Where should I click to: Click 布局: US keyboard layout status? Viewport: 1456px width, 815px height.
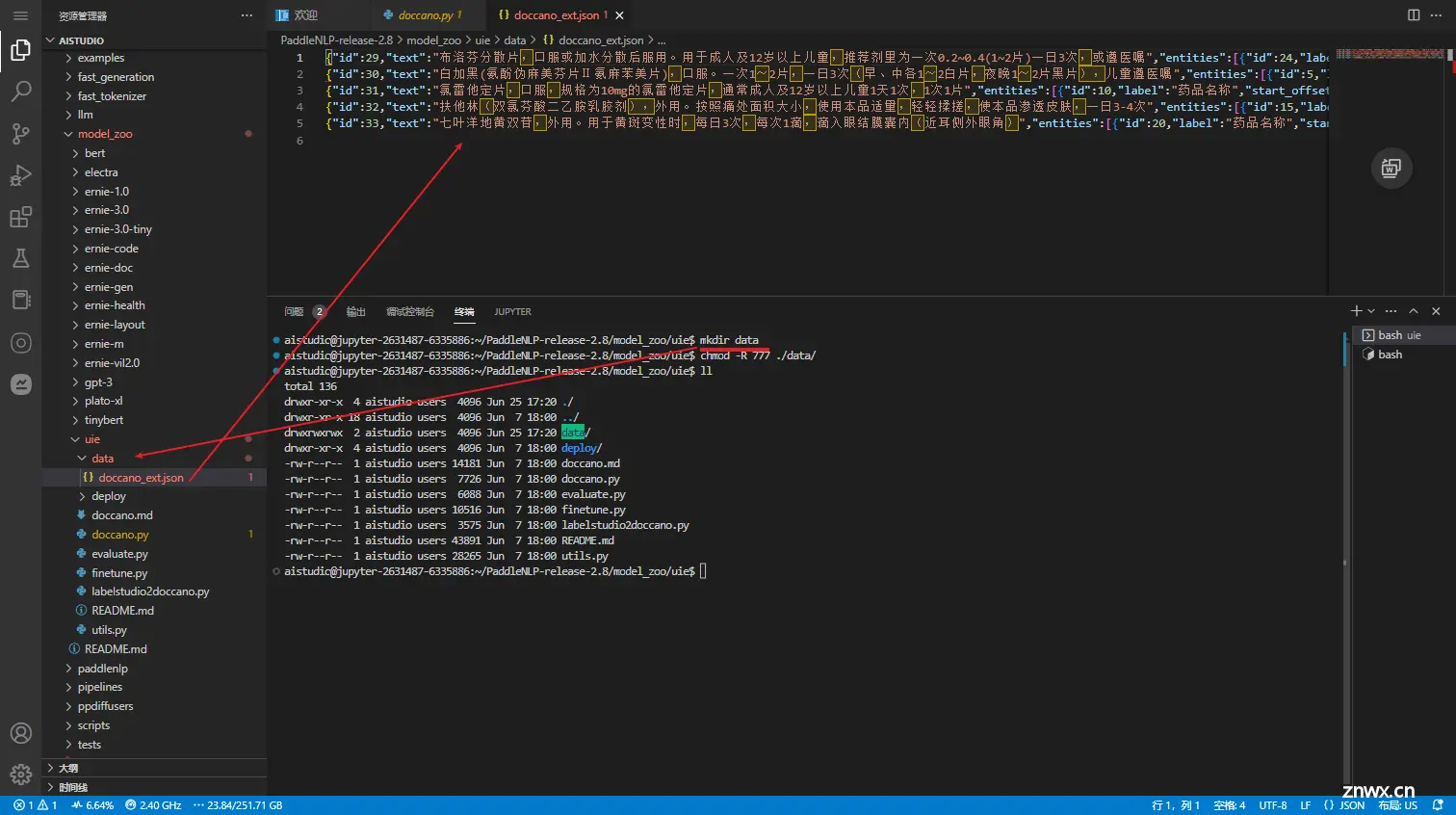(1397, 805)
